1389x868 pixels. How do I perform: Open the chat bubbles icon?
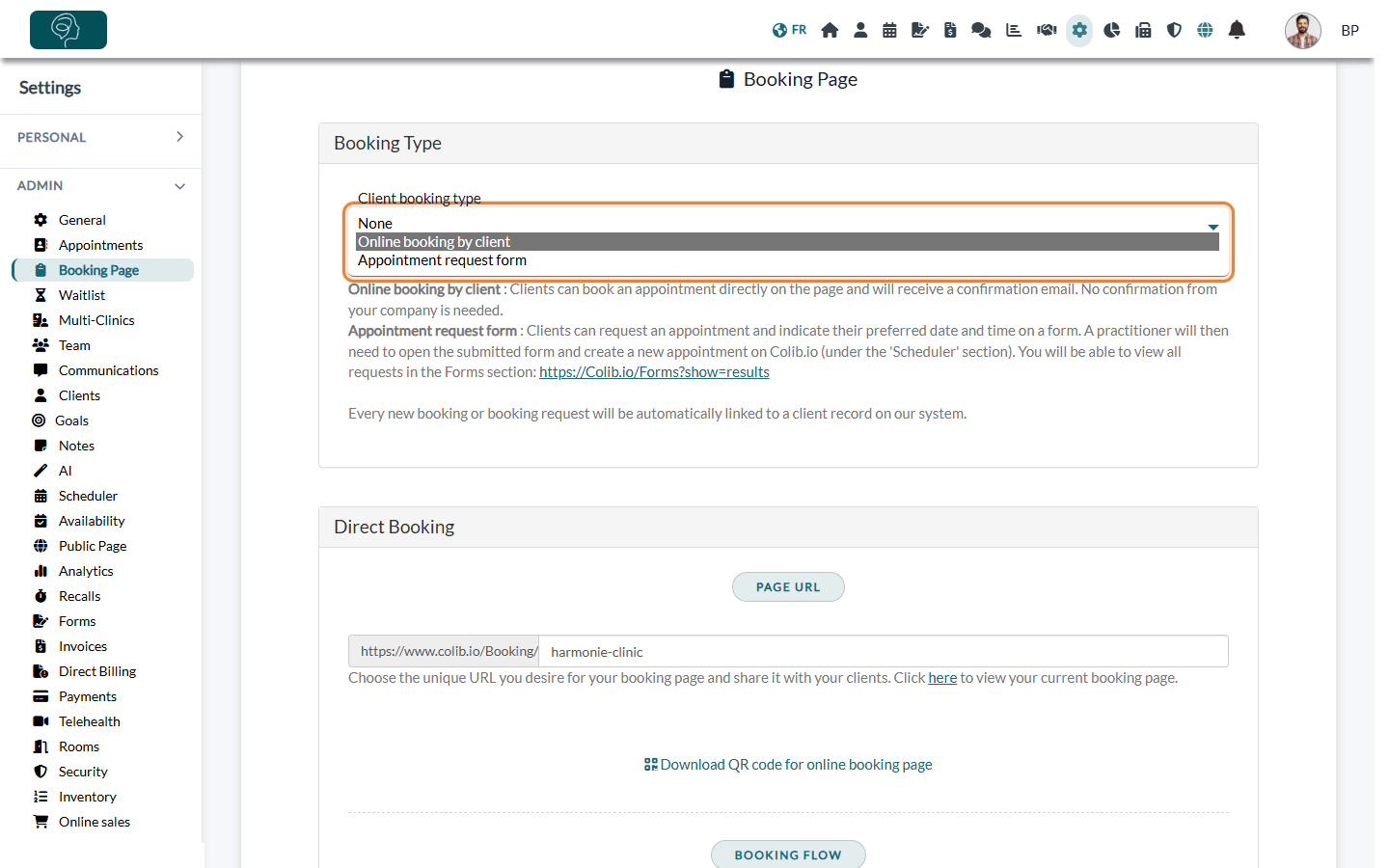tap(981, 30)
